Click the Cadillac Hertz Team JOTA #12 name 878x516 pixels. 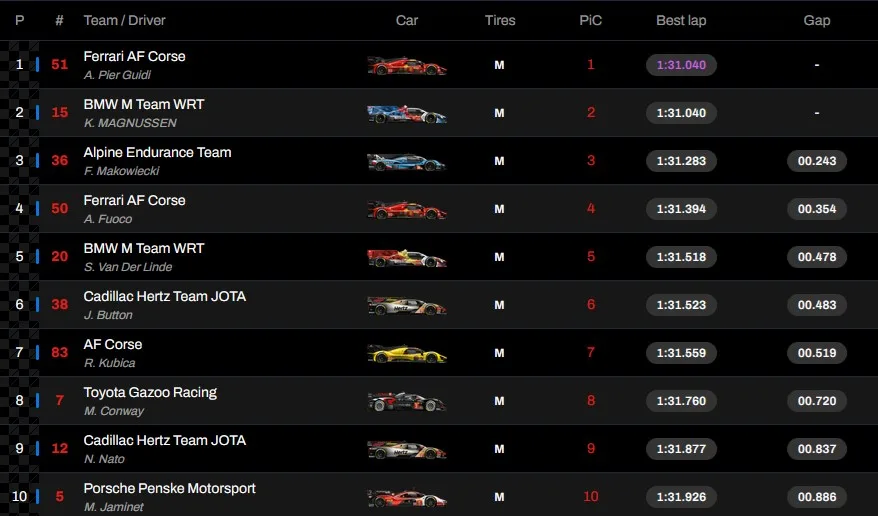coord(164,440)
